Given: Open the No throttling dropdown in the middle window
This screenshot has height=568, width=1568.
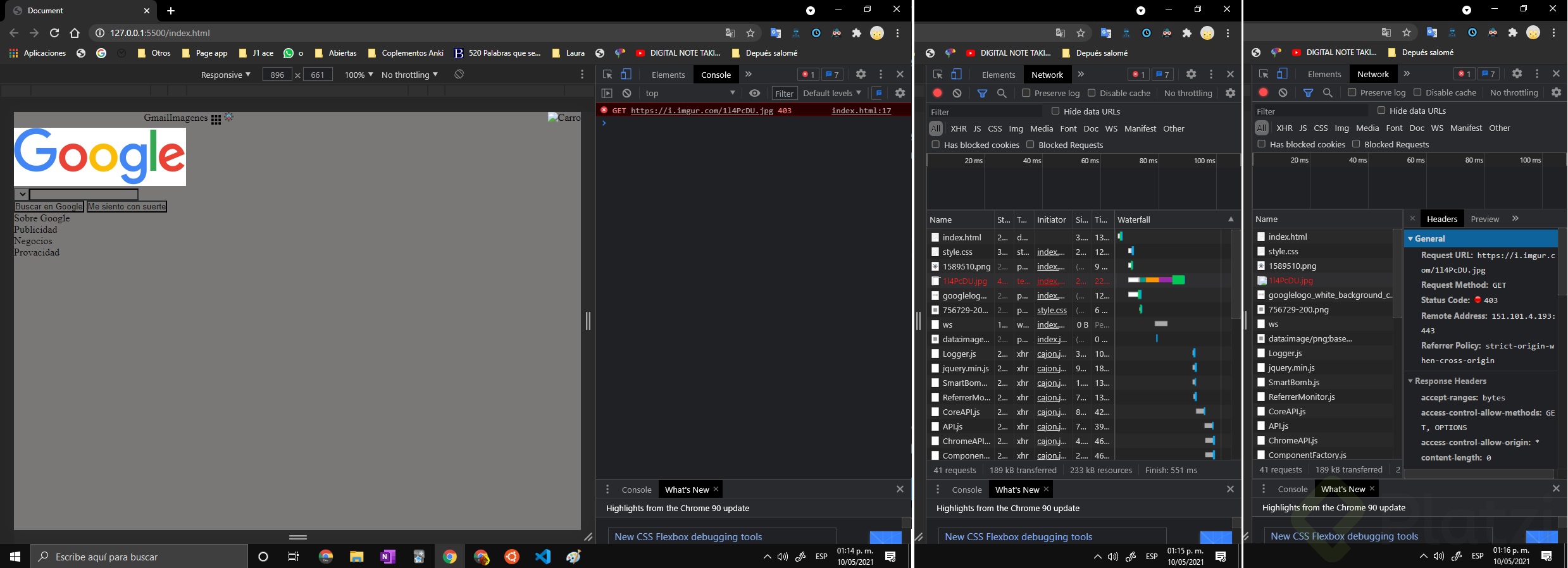Looking at the screenshot, I should (1188, 93).
